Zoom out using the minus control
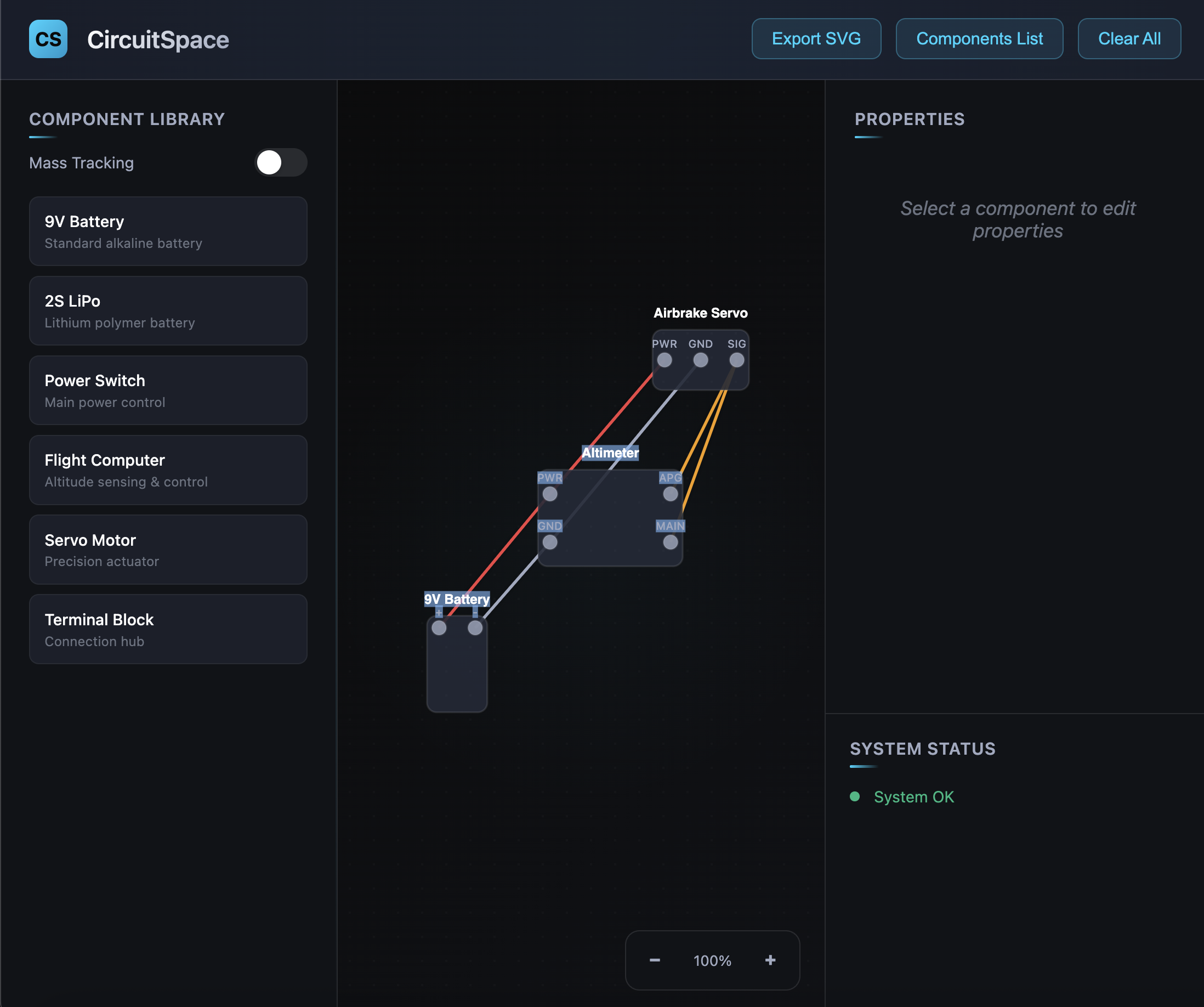 tap(654, 960)
